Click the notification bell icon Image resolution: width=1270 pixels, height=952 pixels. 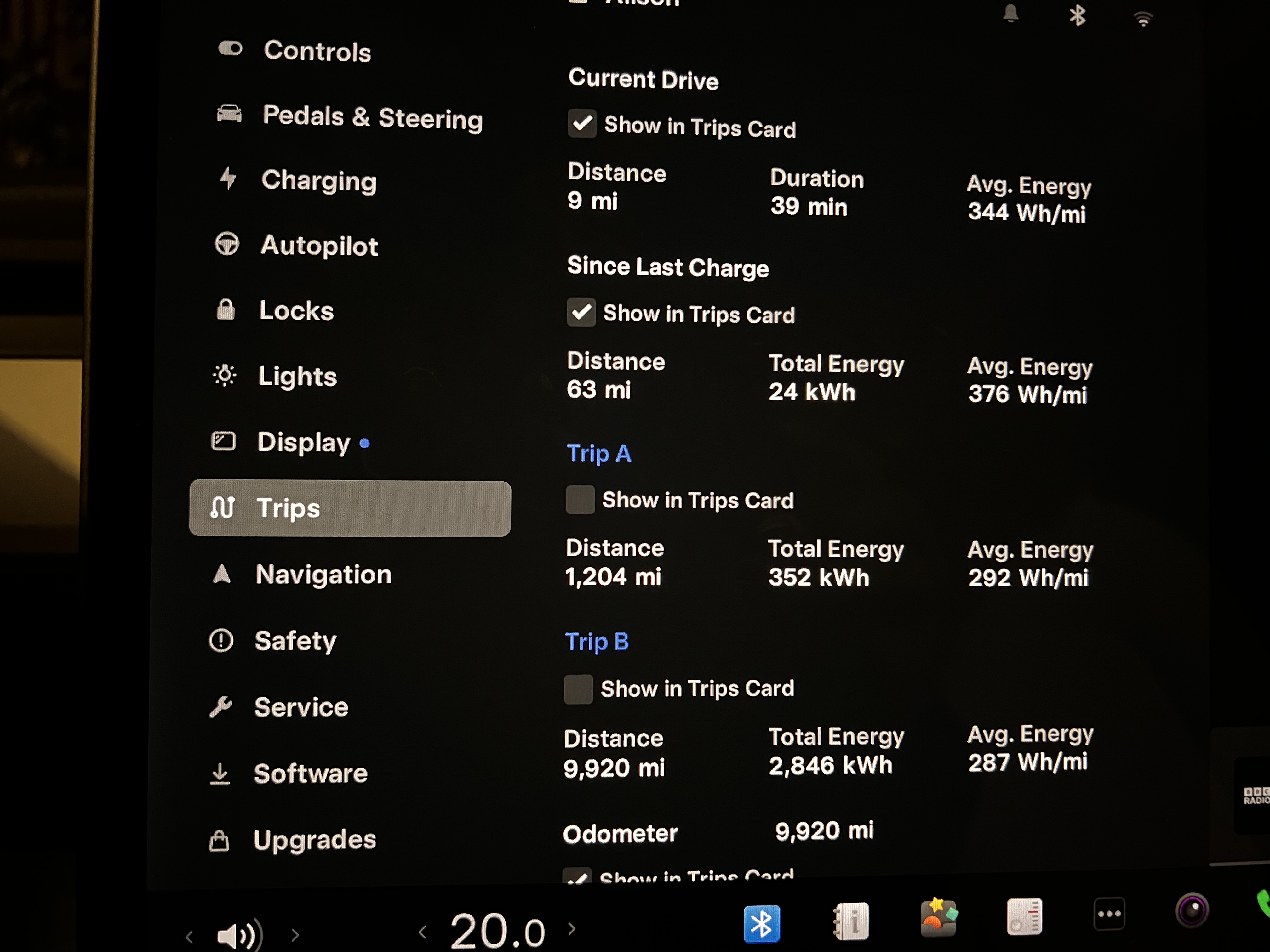(x=1010, y=14)
